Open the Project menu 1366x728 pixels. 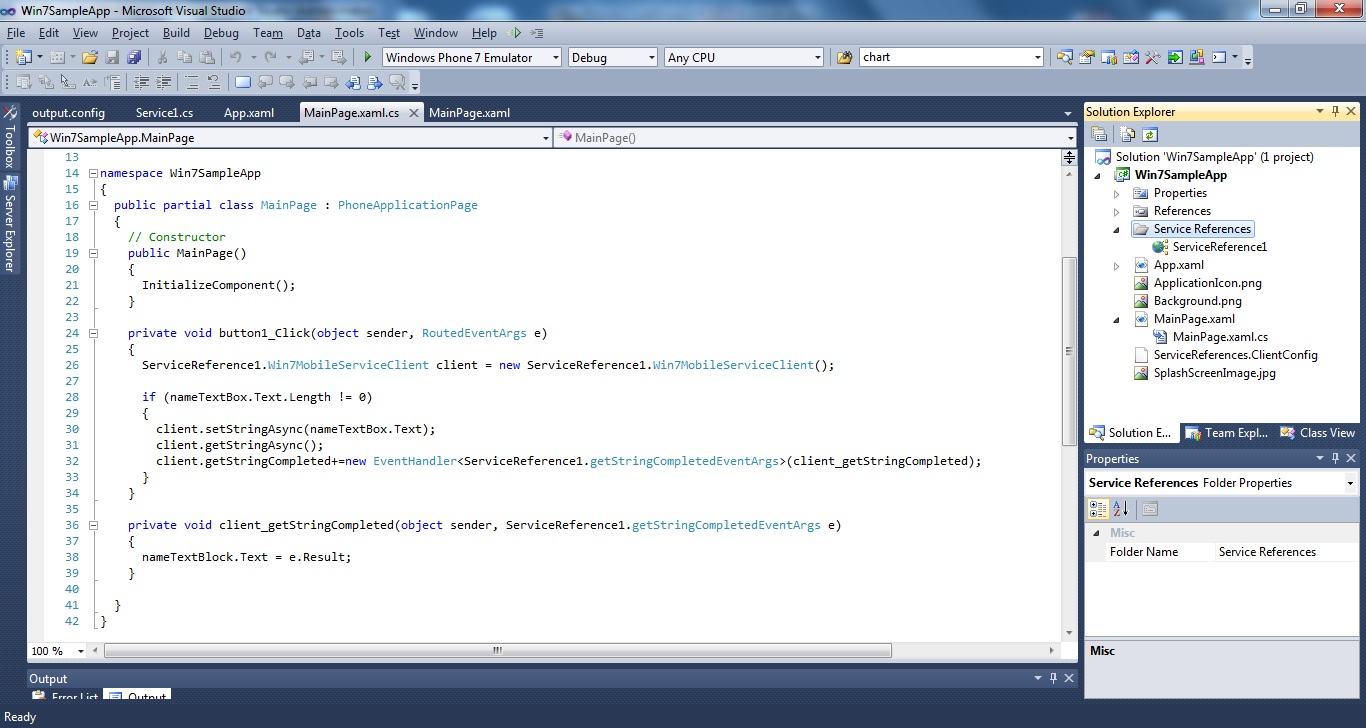click(x=130, y=33)
